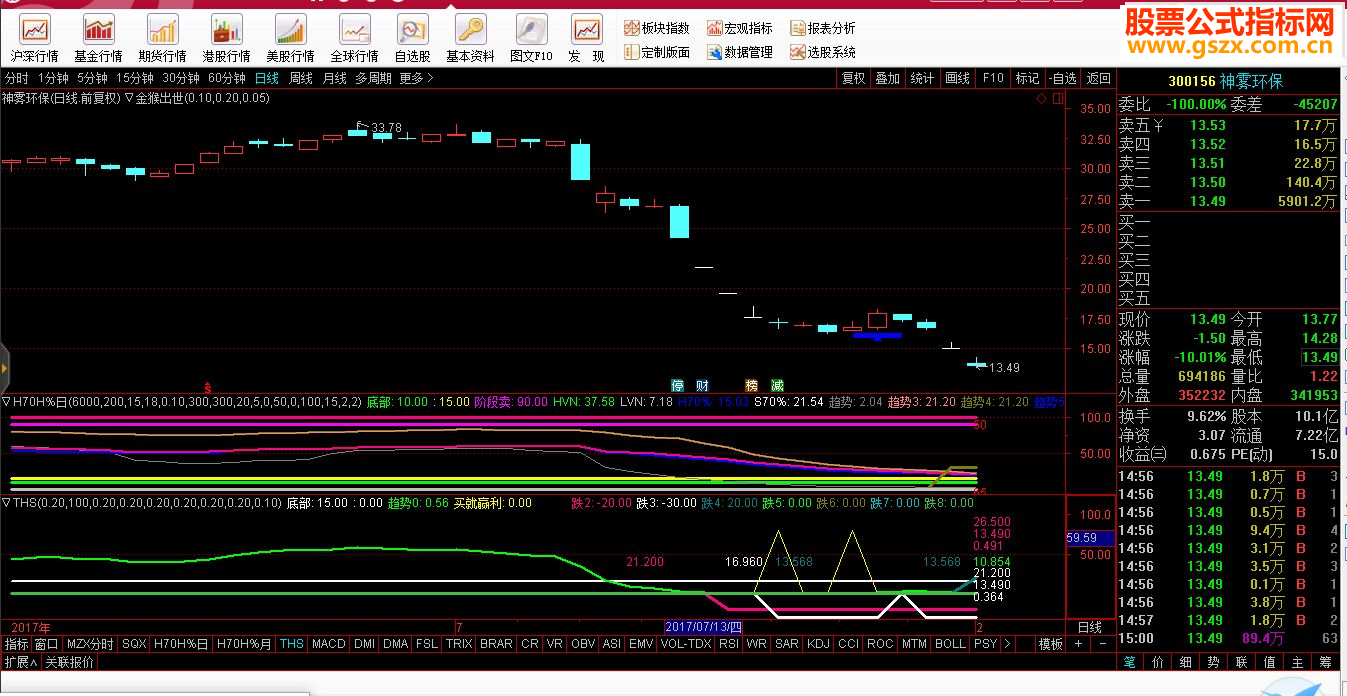Open THS indicator panel dropdown triangle
The width and height of the screenshot is (1347, 696).
[x=6, y=503]
